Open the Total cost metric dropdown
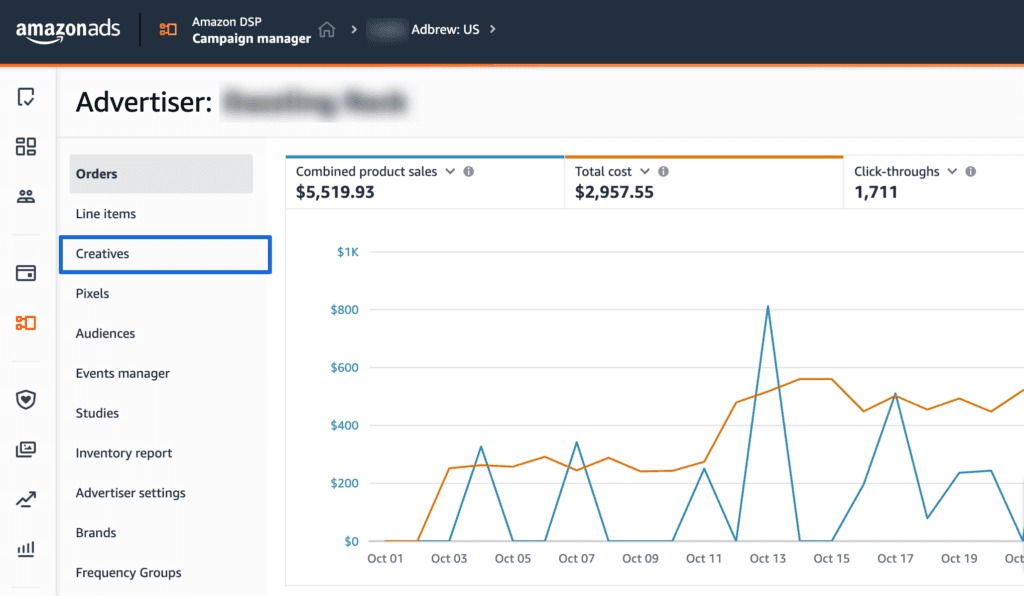 coord(645,172)
